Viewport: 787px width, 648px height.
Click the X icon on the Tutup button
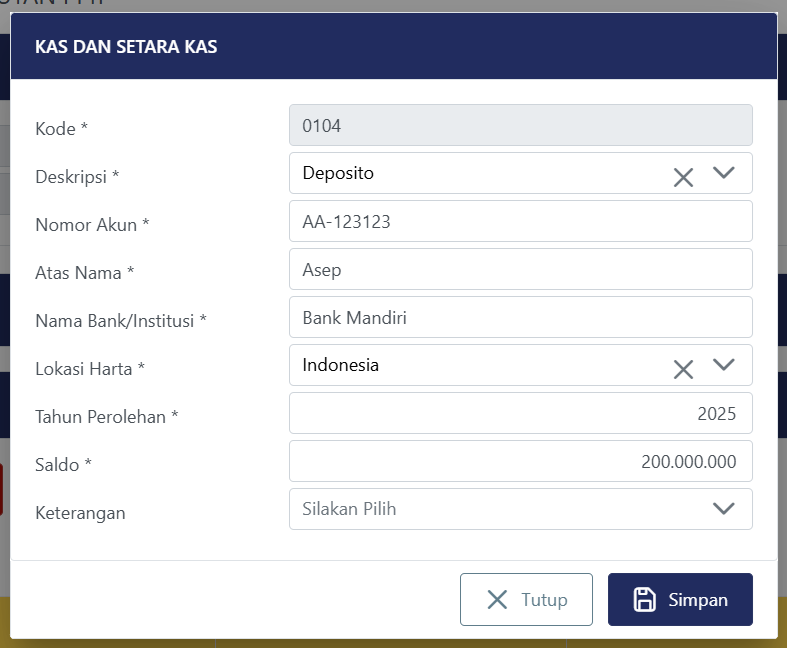click(x=497, y=600)
